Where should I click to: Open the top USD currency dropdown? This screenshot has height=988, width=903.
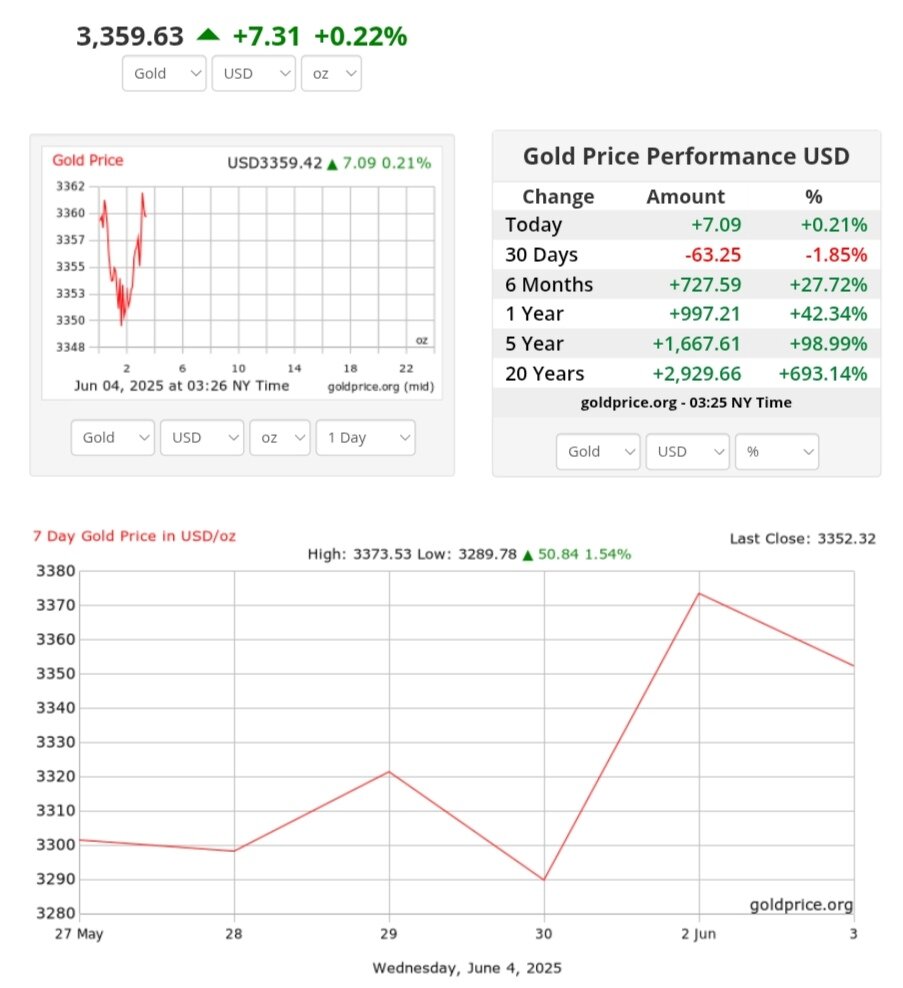pyautogui.click(x=253, y=73)
